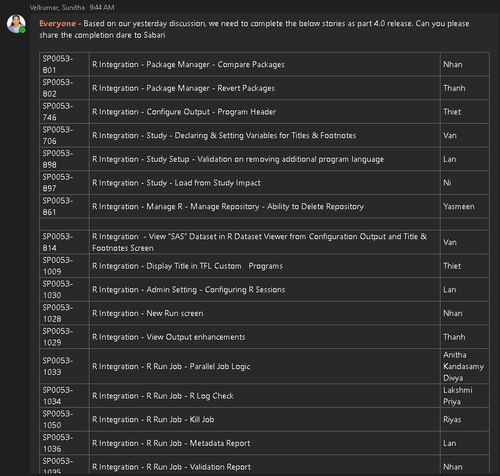500x476 pixels.
Task: Click sender name Velkumar, Sunitha
Action: coord(57,7)
